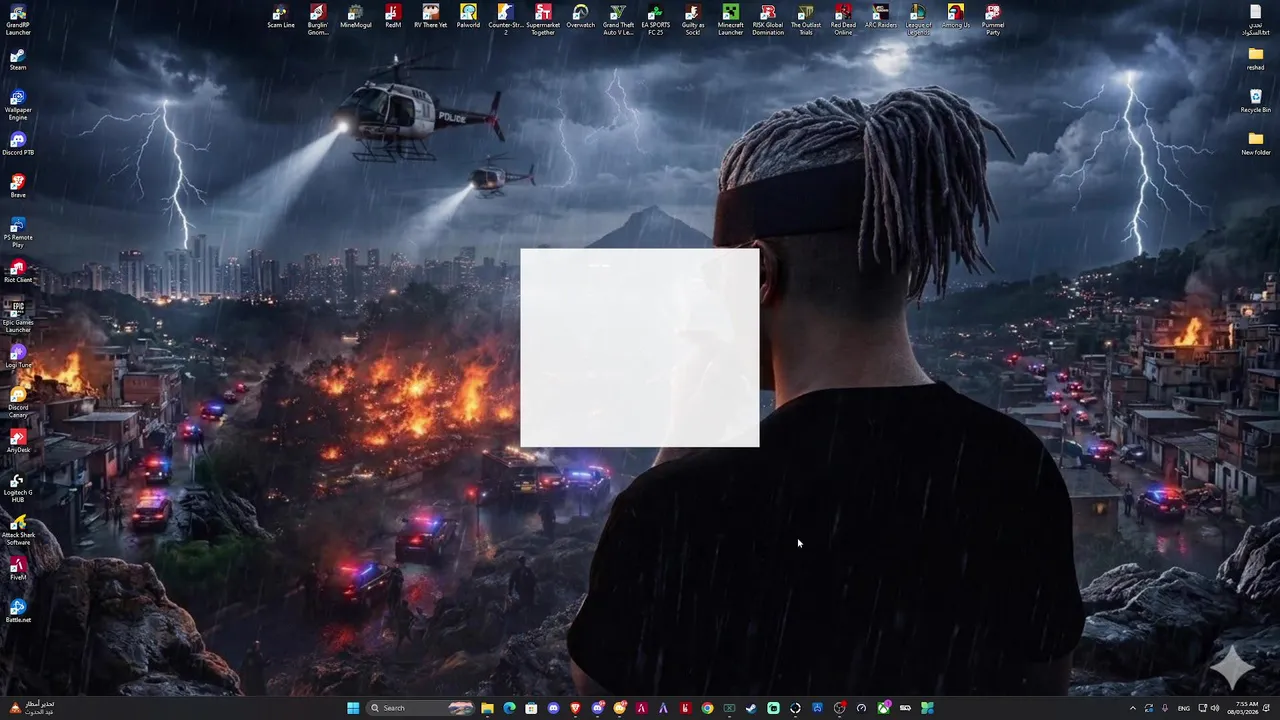
Task: Select the Minecraft Launcher desktop icon
Action: [x=731, y=20]
